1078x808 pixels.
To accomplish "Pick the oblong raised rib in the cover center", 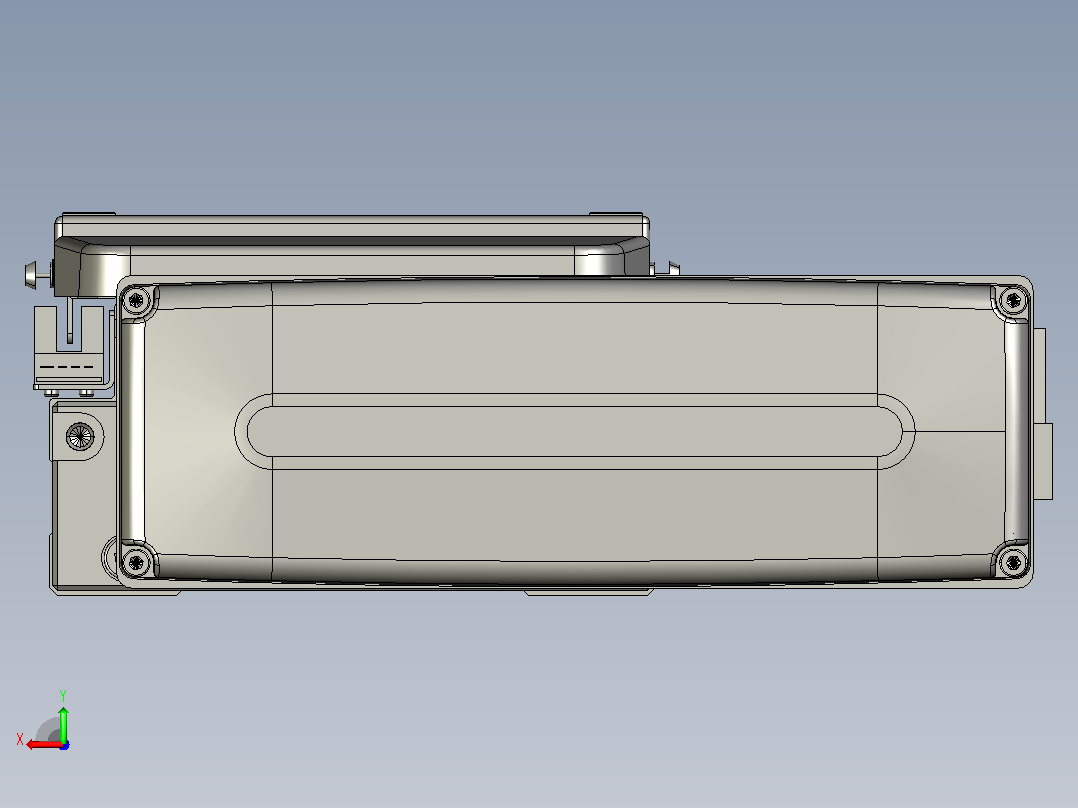I will (575, 432).
